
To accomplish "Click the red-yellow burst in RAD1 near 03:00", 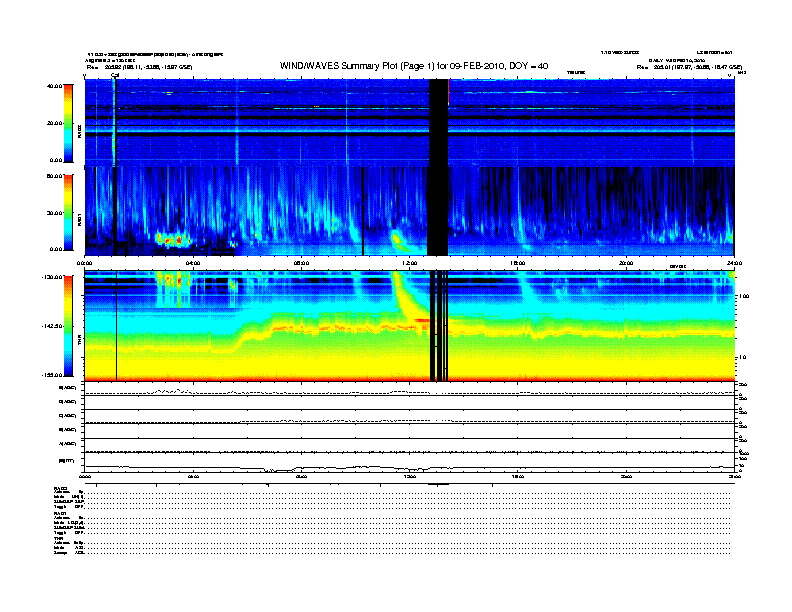I will click(x=173, y=239).
